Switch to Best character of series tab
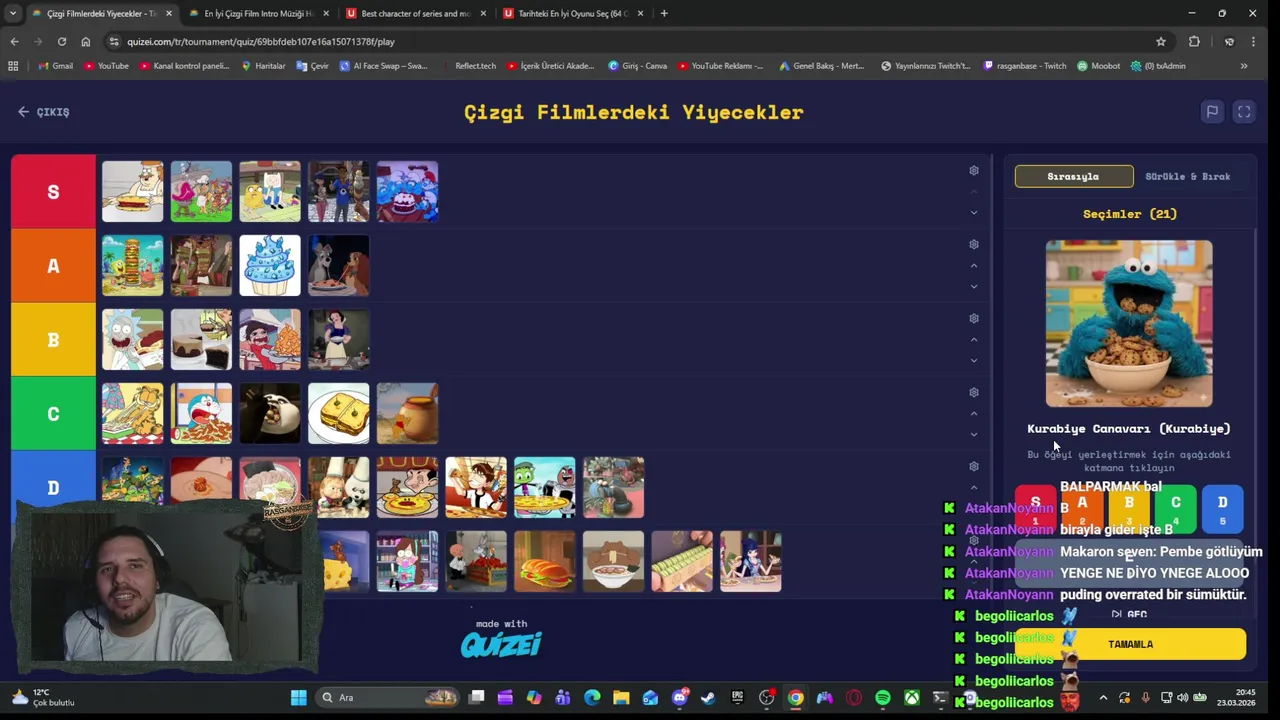The width and height of the screenshot is (1280, 720). point(415,13)
